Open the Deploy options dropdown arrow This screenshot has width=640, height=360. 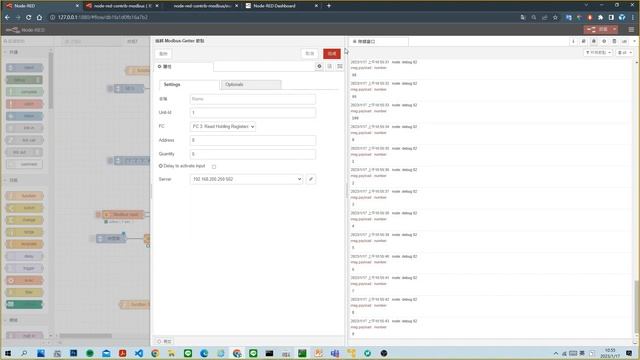tap(614, 29)
